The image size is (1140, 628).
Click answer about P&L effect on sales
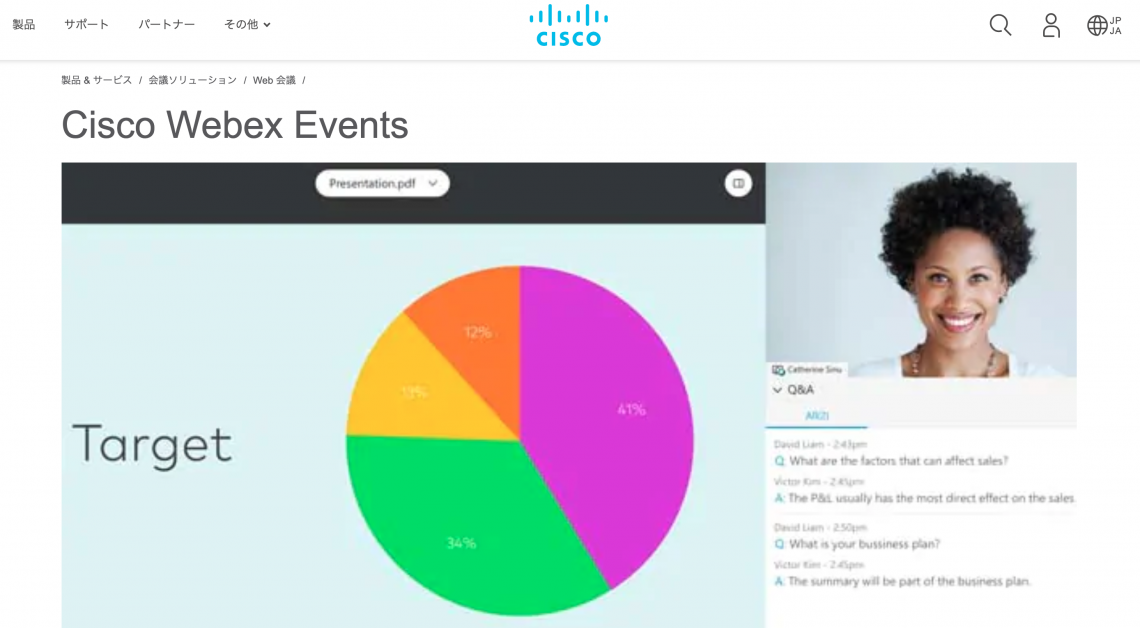point(931,498)
